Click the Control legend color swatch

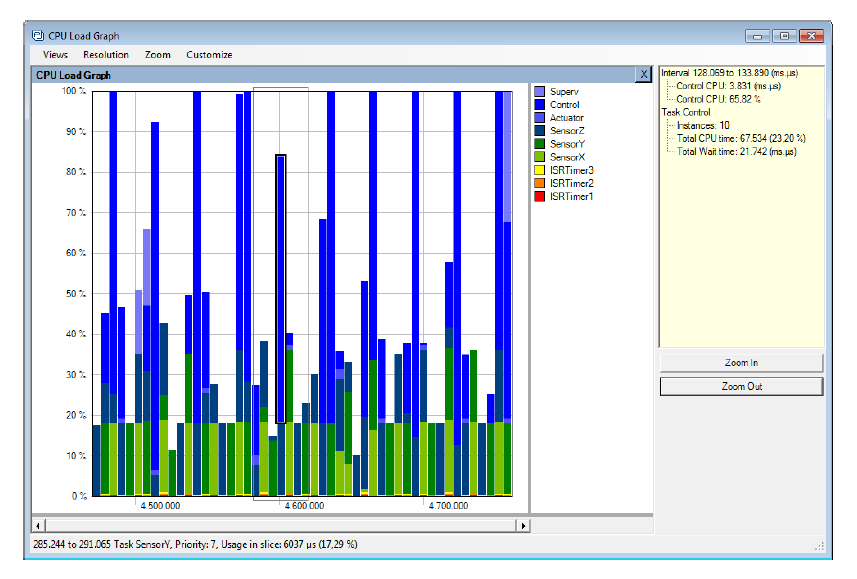(x=539, y=105)
